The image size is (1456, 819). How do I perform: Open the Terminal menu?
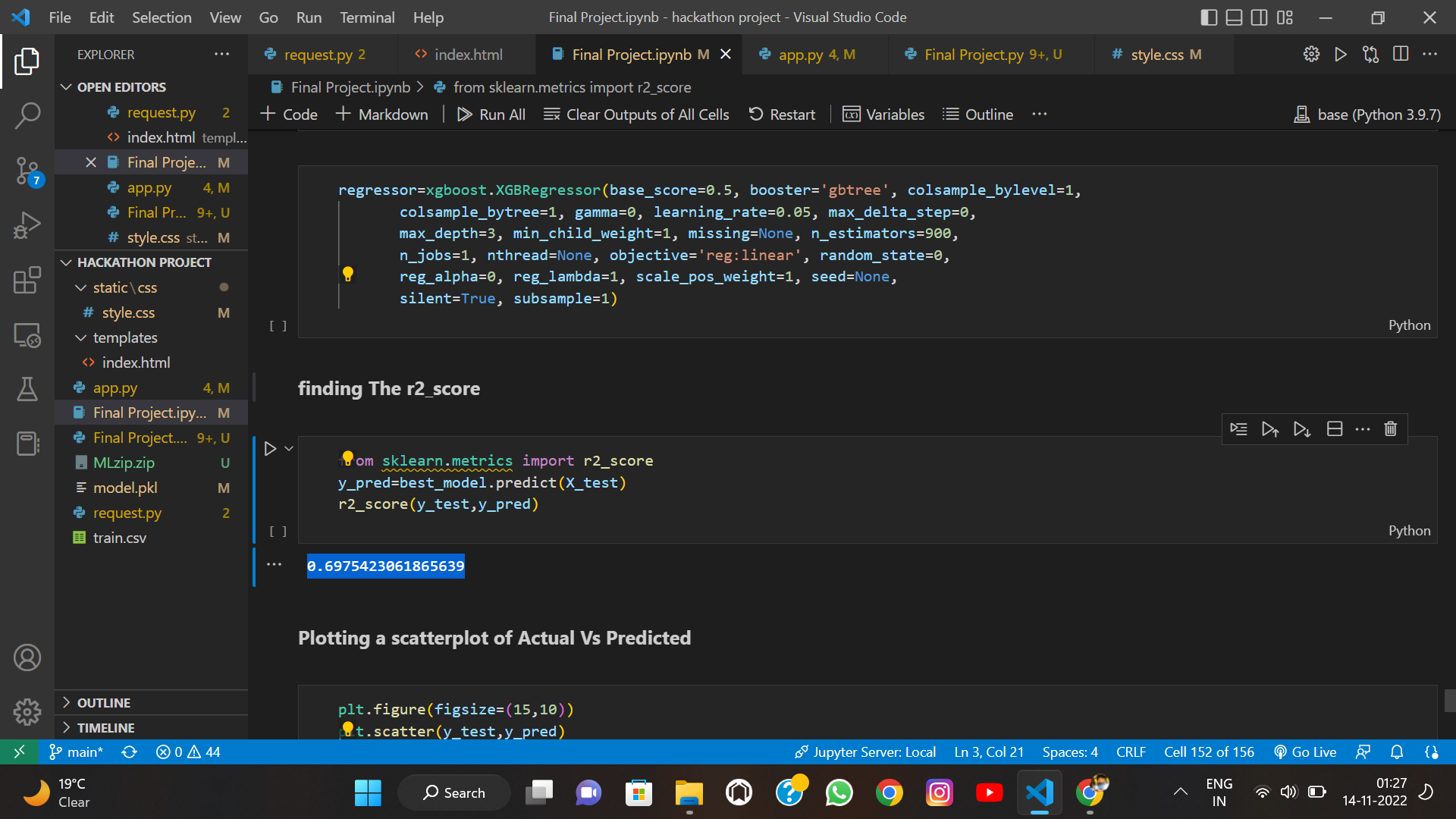pos(367,17)
